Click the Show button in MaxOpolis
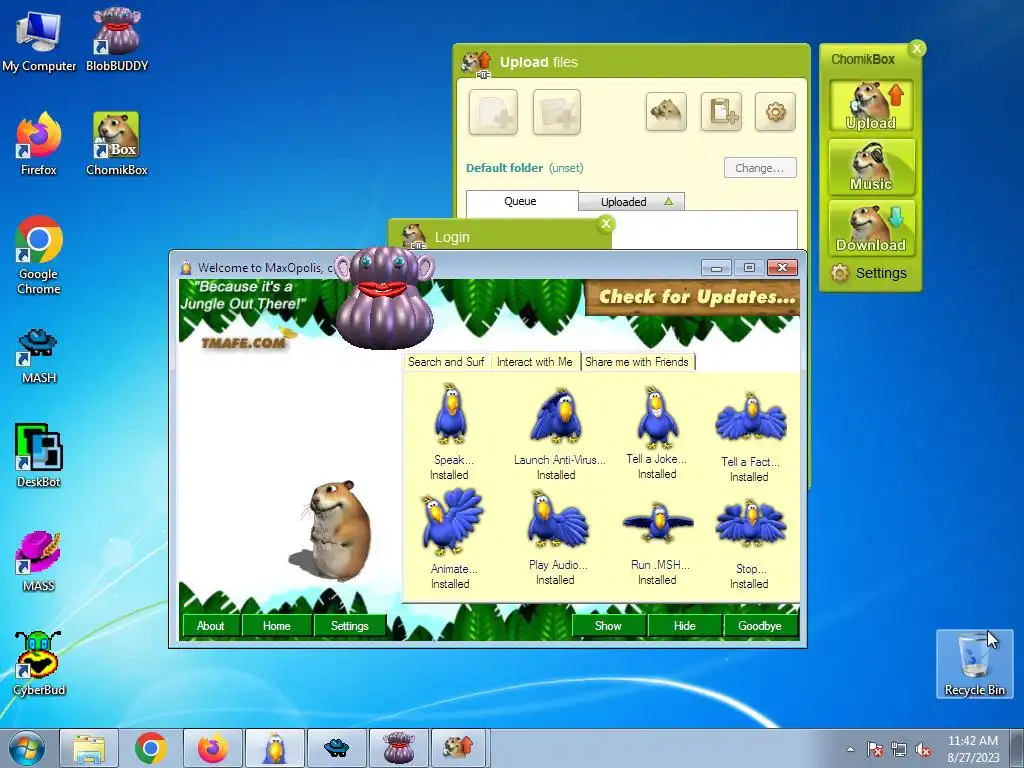1024x768 pixels. [608, 626]
